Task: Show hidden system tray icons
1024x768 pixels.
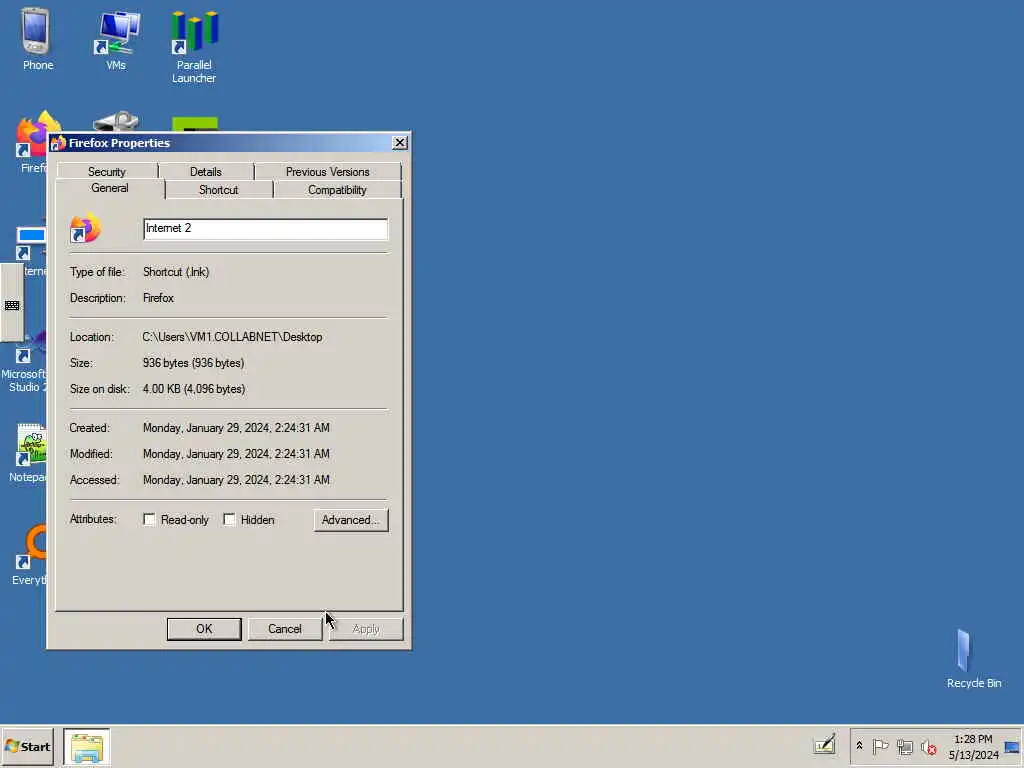Action: [859, 745]
